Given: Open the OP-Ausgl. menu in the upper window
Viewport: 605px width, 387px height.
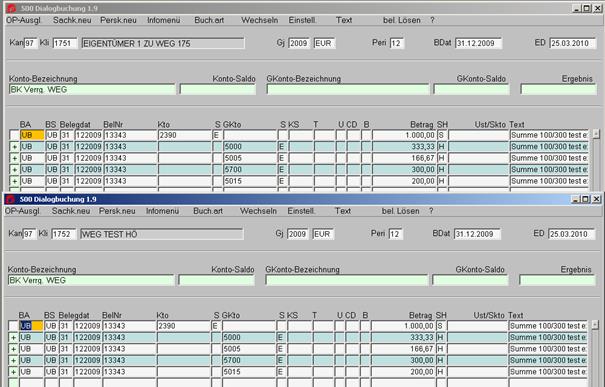Looking at the screenshot, I should (23, 20).
